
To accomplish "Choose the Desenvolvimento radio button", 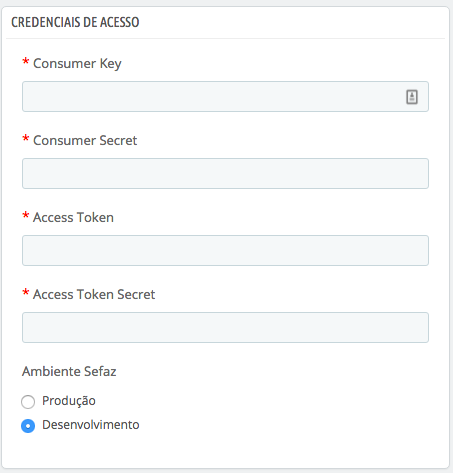I will [x=28, y=426].
